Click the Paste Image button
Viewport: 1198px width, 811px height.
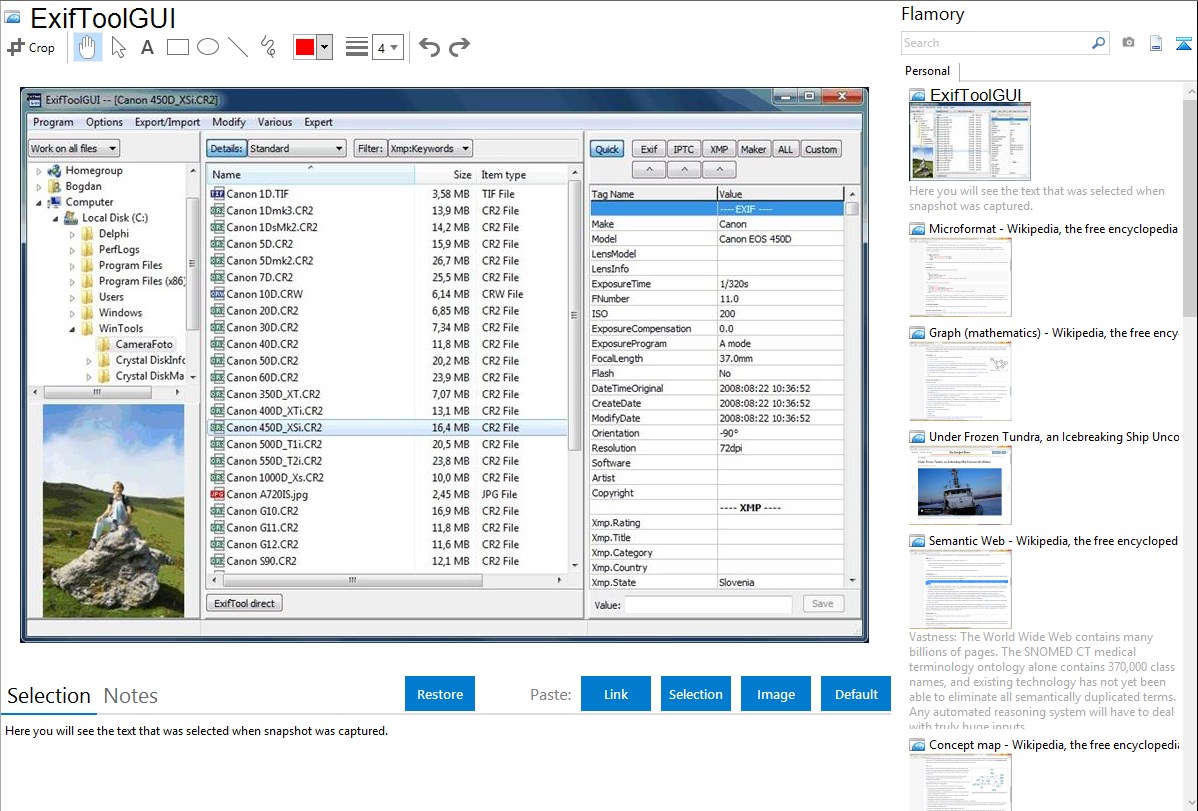(775, 694)
